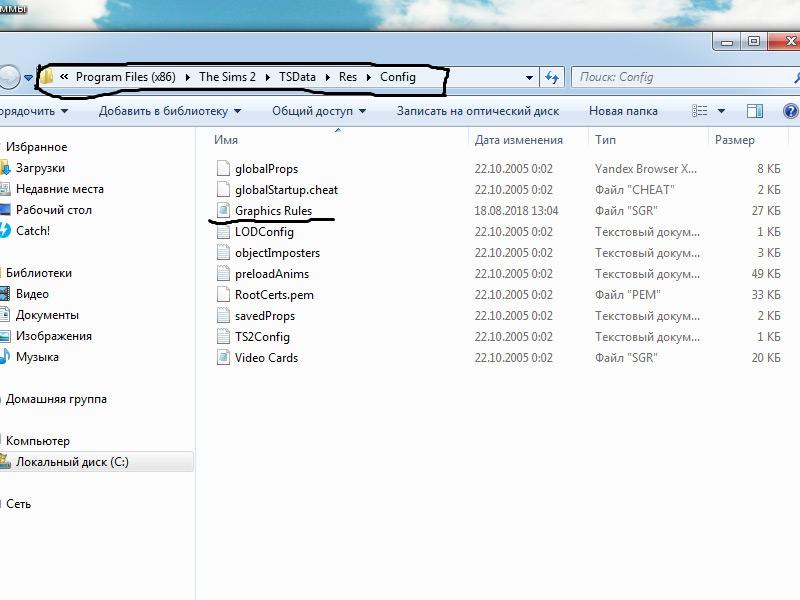Select Избранное in navigation pane
The width and height of the screenshot is (800, 600).
[x=36, y=147]
